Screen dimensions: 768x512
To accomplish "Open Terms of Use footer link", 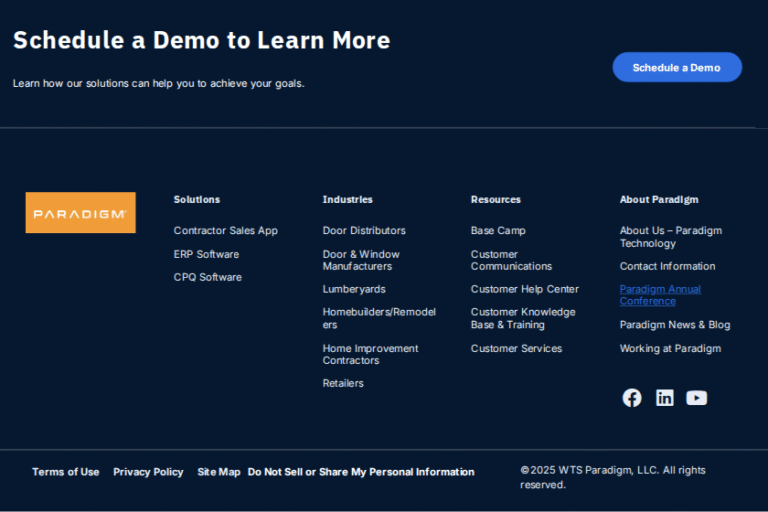I will tap(66, 472).
